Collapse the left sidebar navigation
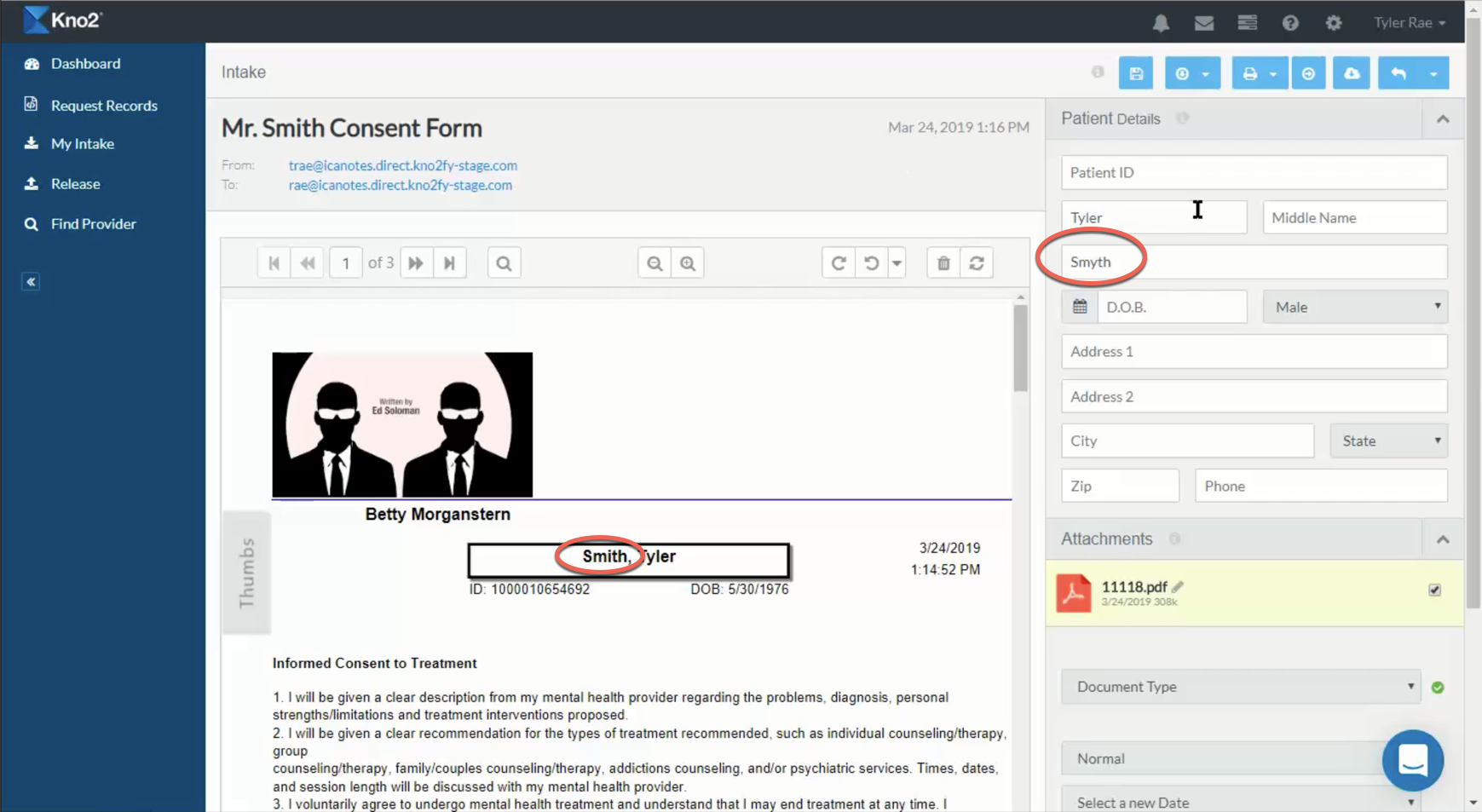1482x812 pixels. click(31, 281)
